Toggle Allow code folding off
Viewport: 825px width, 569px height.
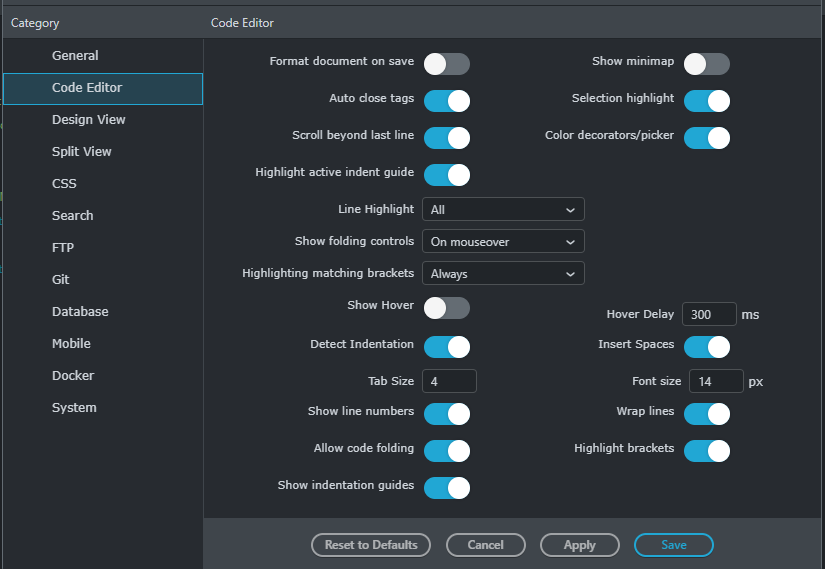(447, 451)
